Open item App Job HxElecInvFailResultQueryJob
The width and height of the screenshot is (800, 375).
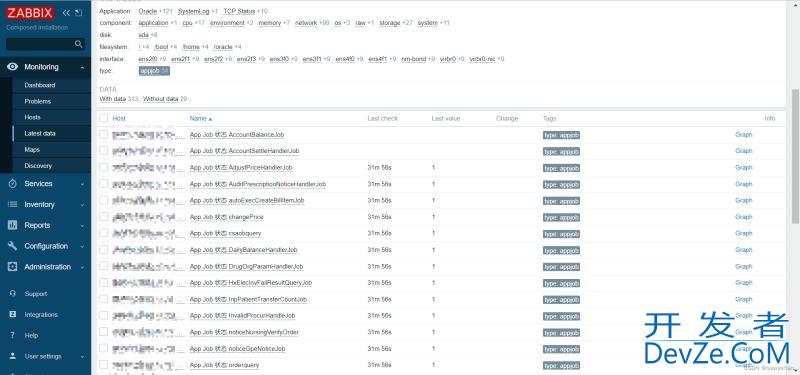pyautogui.click(x=251, y=283)
